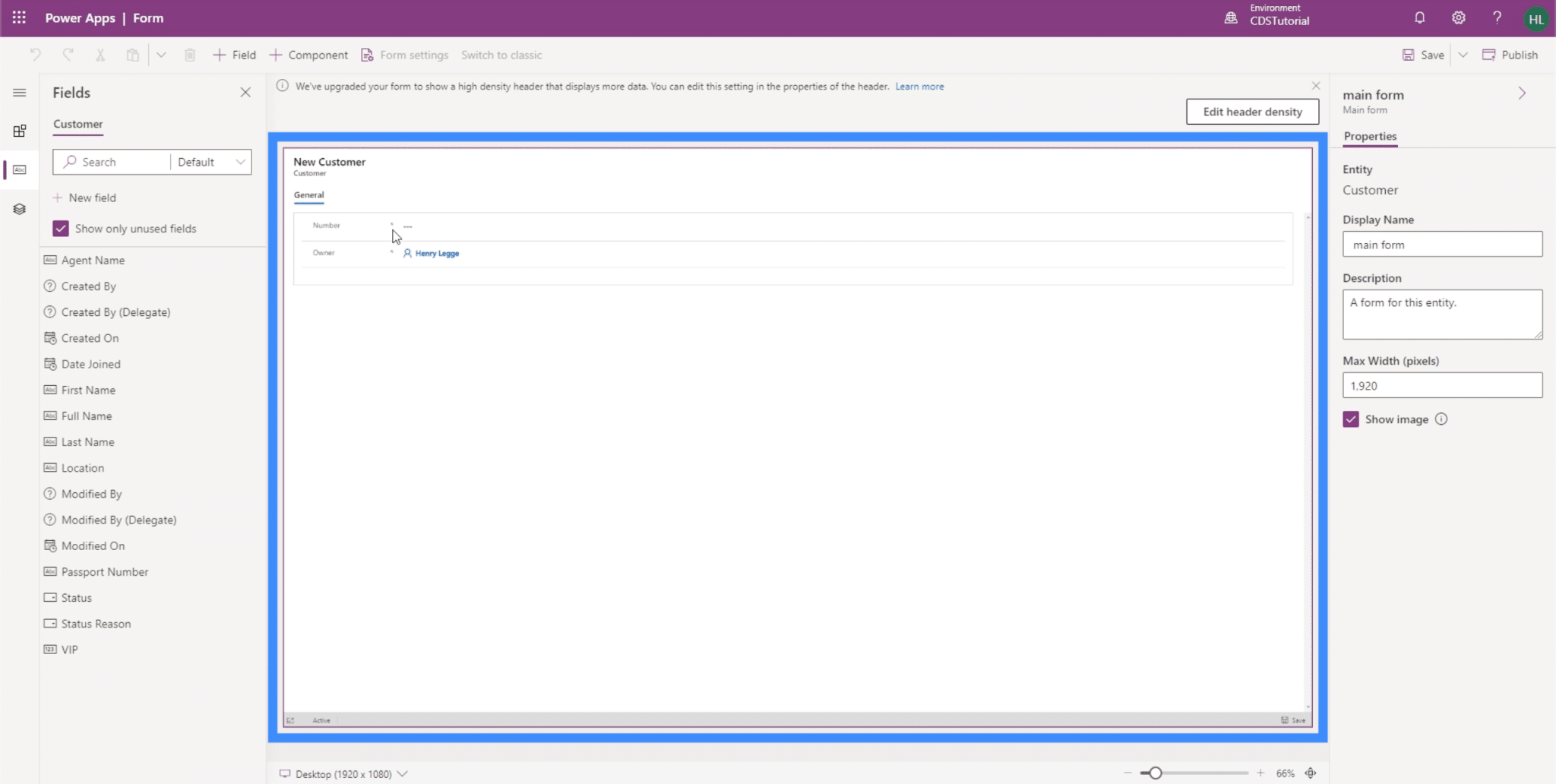Click the Delete trash icon
Image resolution: width=1556 pixels, height=784 pixels.
pyautogui.click(x=190, y=55)
